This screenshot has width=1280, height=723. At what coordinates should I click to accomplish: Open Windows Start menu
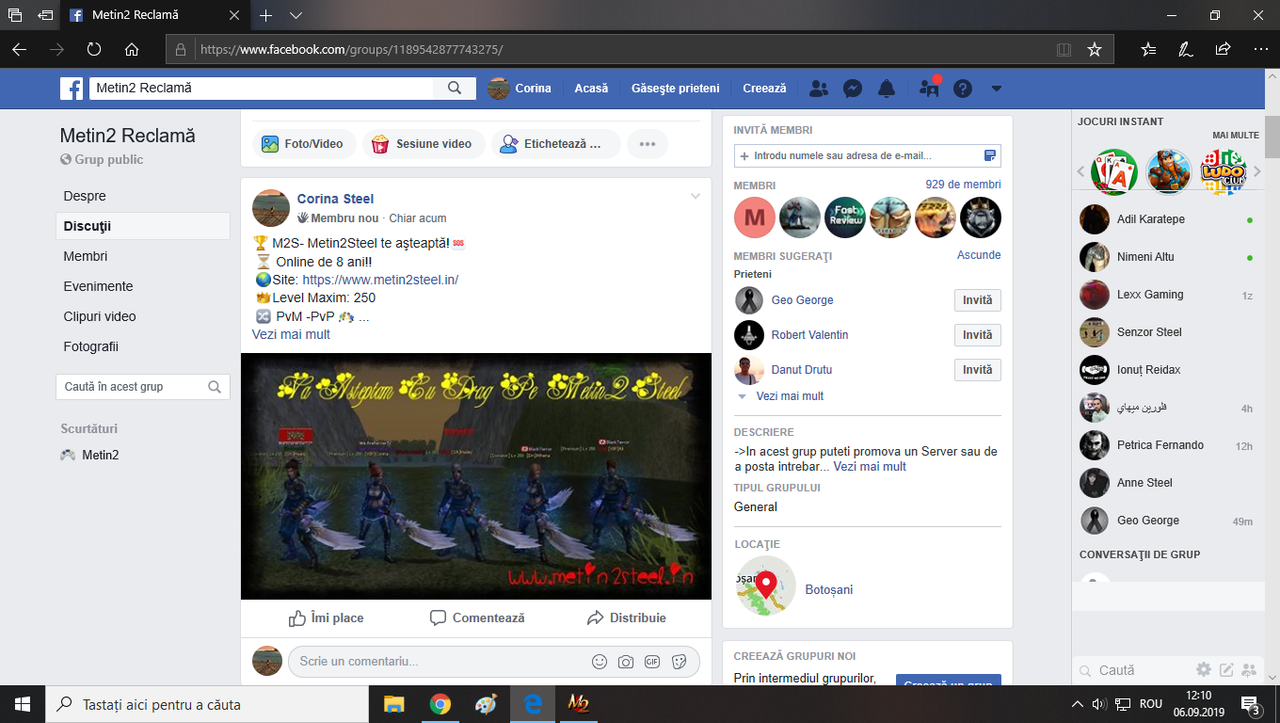pyautogui.click(x=22, y=704)
